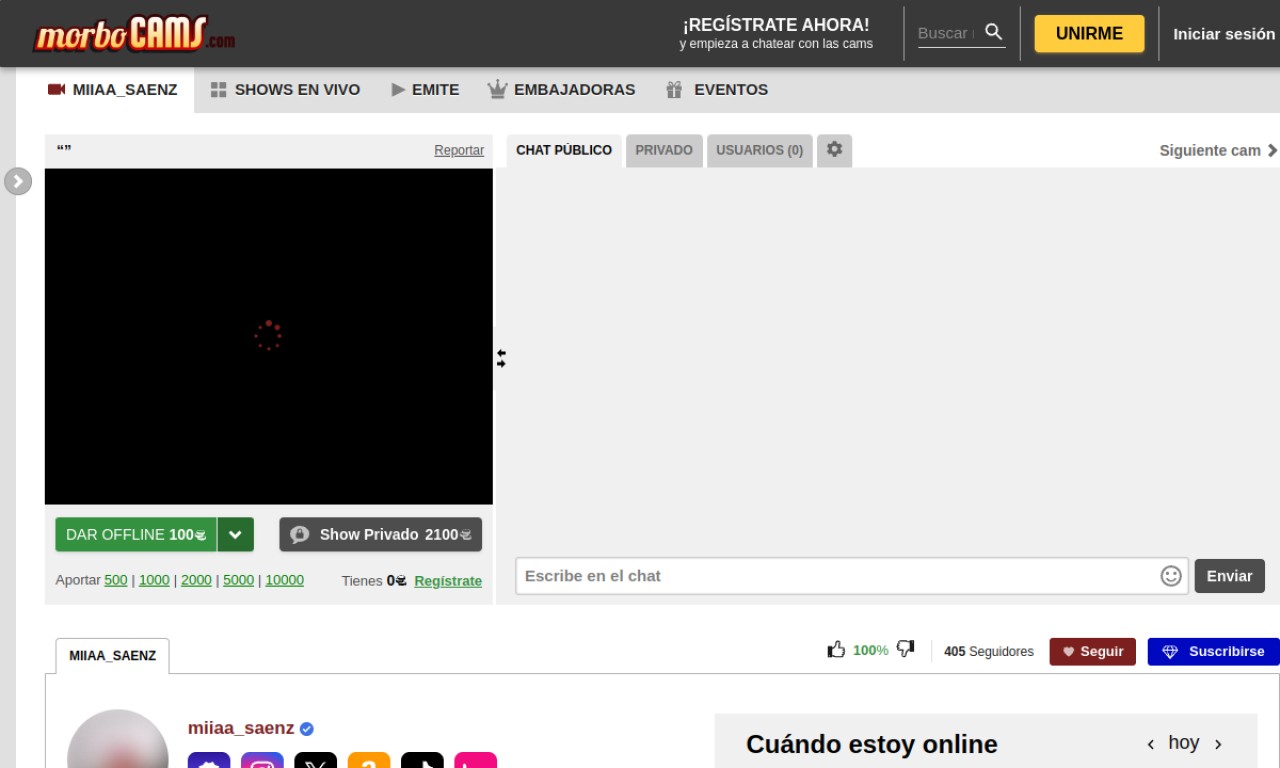Viewport: 1280px width, 768px height.
Task: Open the X (Twitter) social icon
Action: click(x=316, y=761)
